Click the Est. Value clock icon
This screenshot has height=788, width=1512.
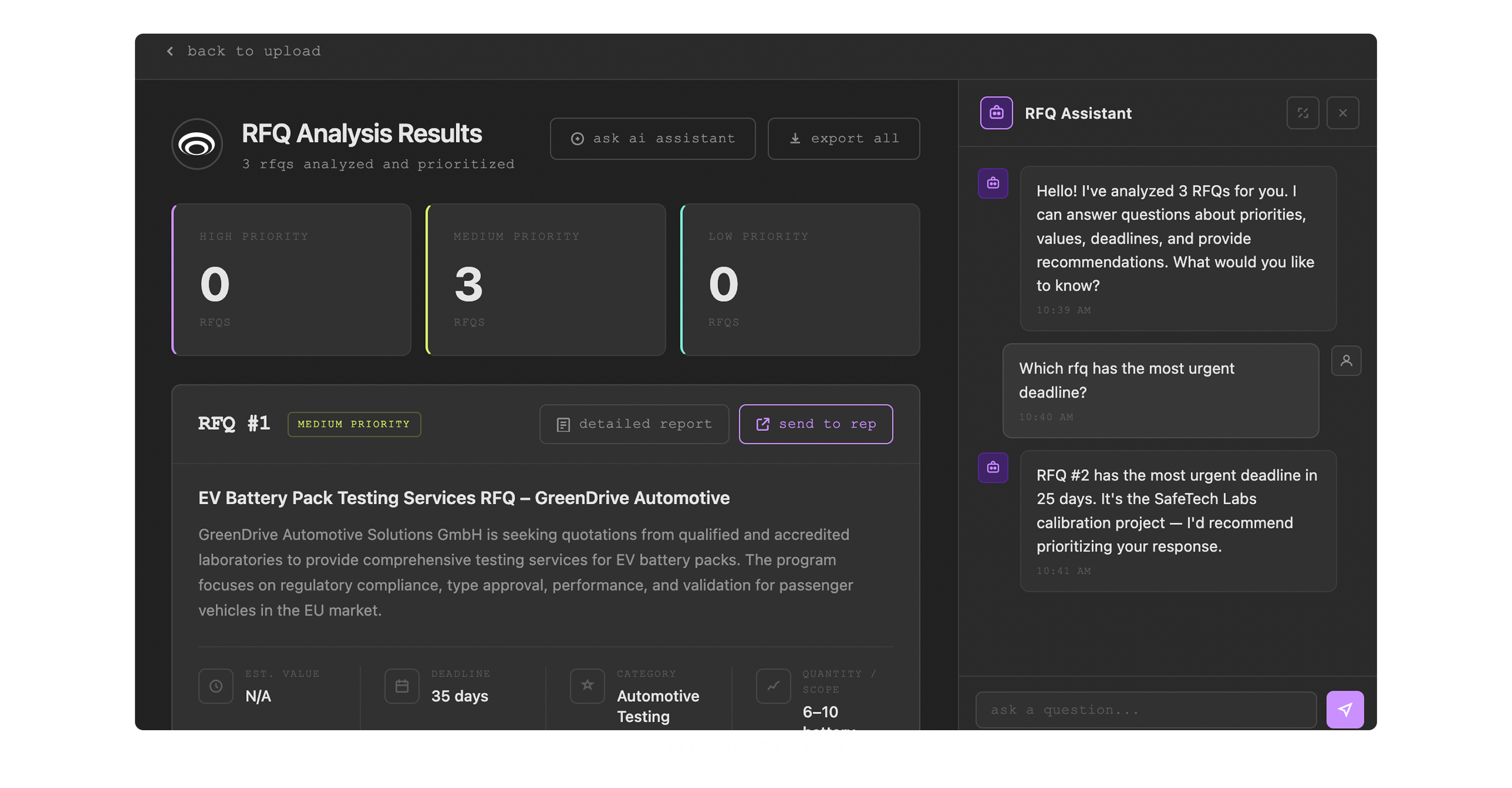click(216, 686)
